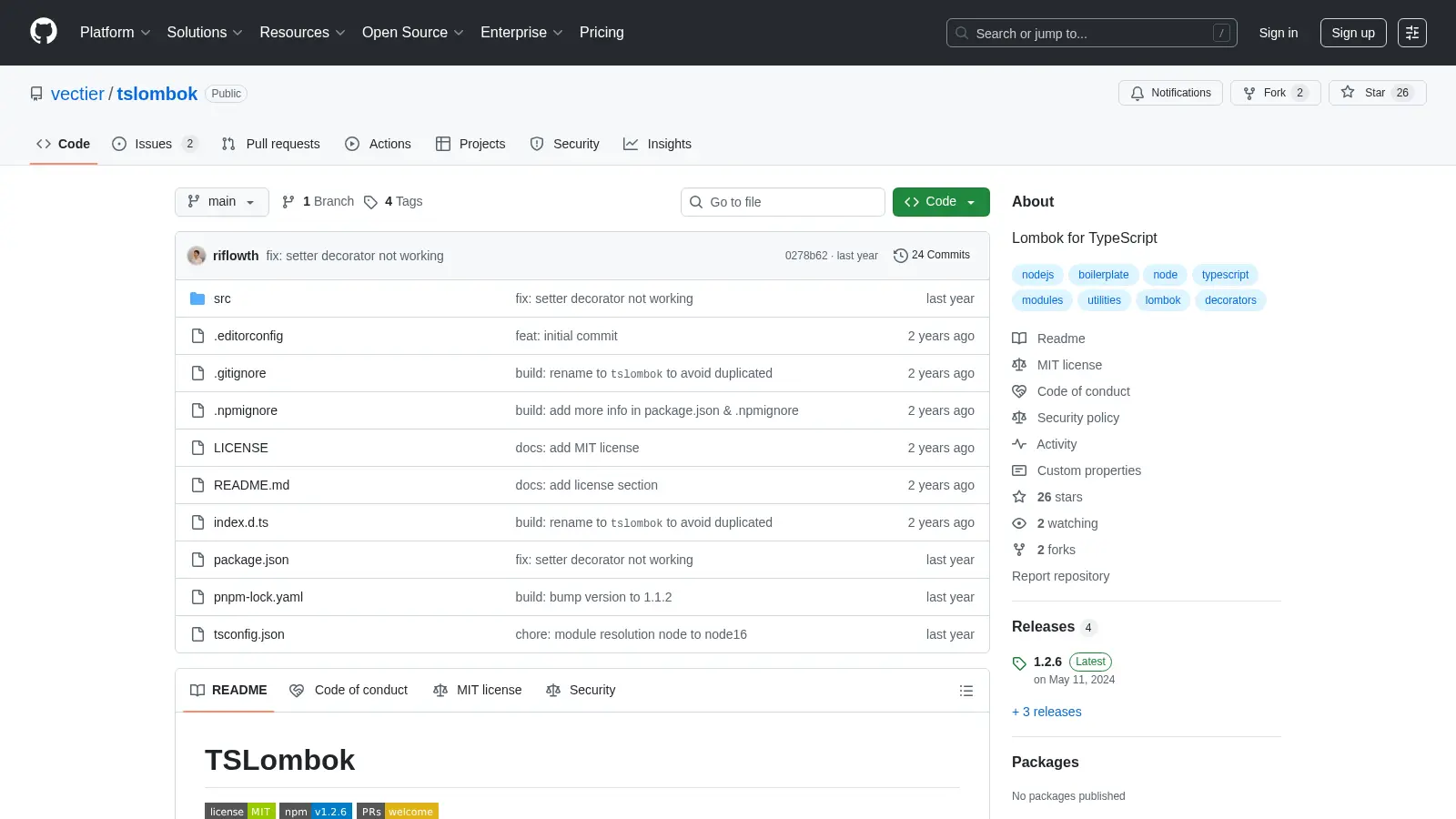Focus the Go to file field

point(783,202)
